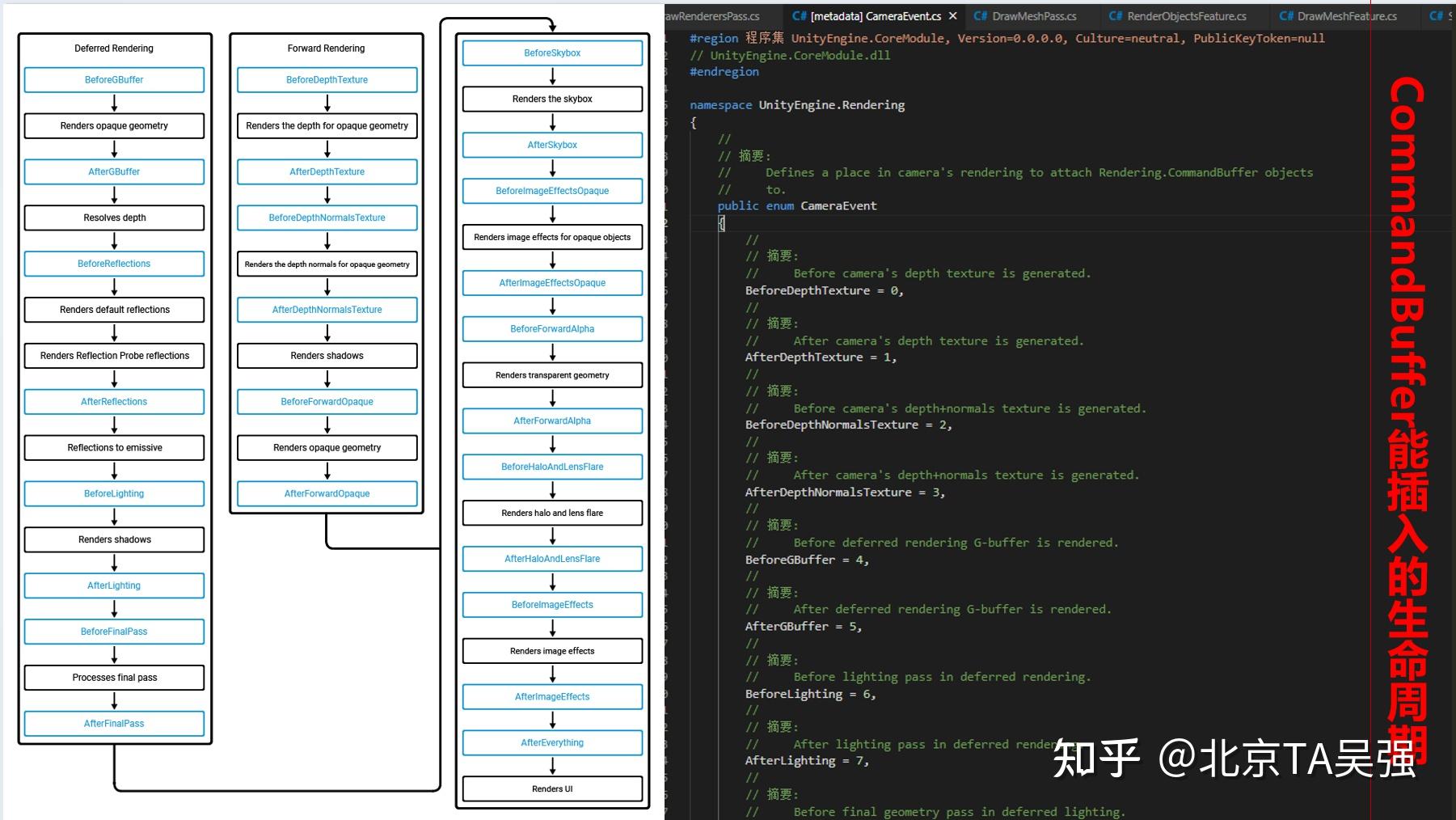Place cursor on the BeforeLighting = 6 line
The height and width of the screenshot is (820, 1456).
(808, 694)
